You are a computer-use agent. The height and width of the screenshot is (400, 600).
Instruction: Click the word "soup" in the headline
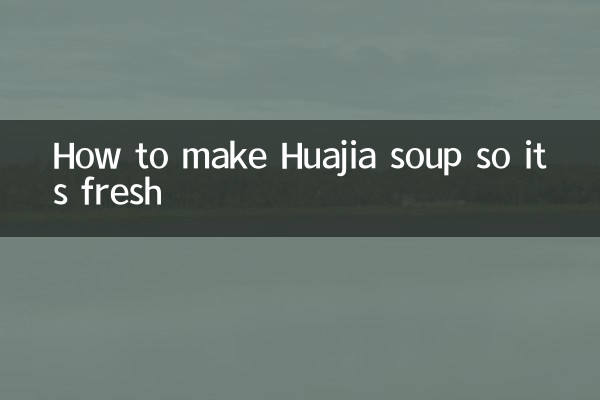point(426,160)
